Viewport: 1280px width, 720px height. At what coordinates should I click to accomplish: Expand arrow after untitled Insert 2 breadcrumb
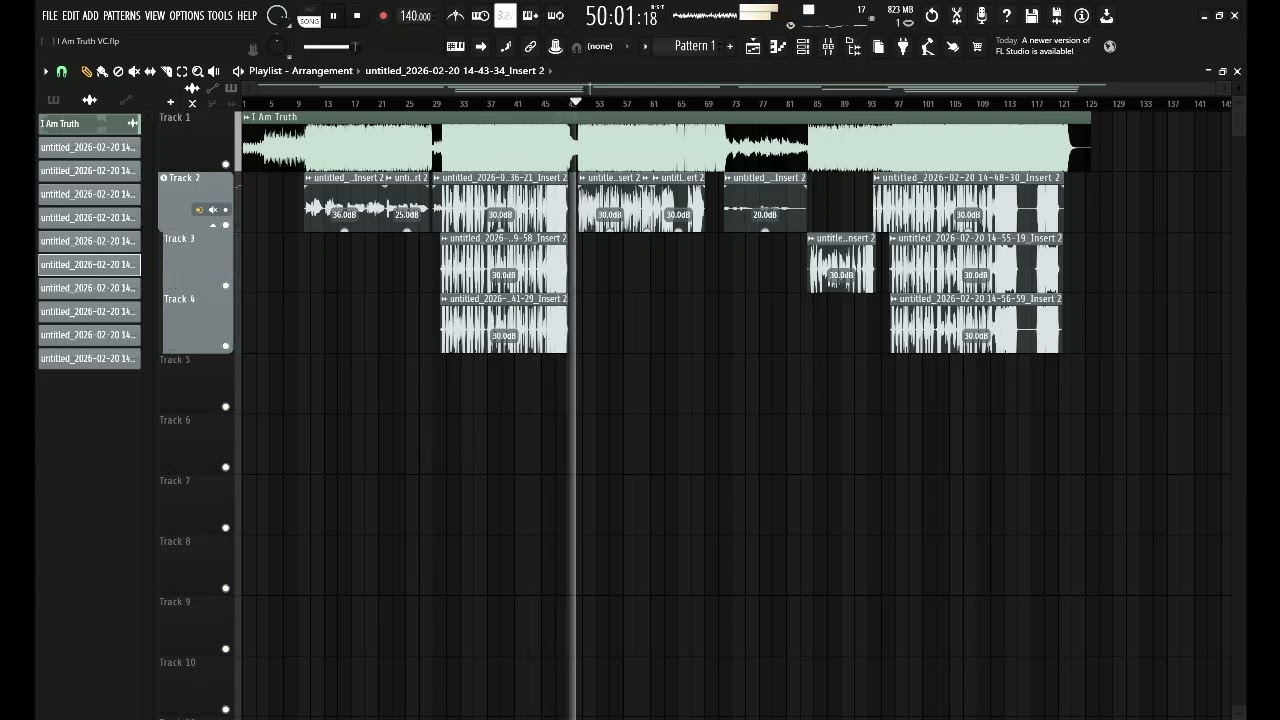[x=551, y=71]
